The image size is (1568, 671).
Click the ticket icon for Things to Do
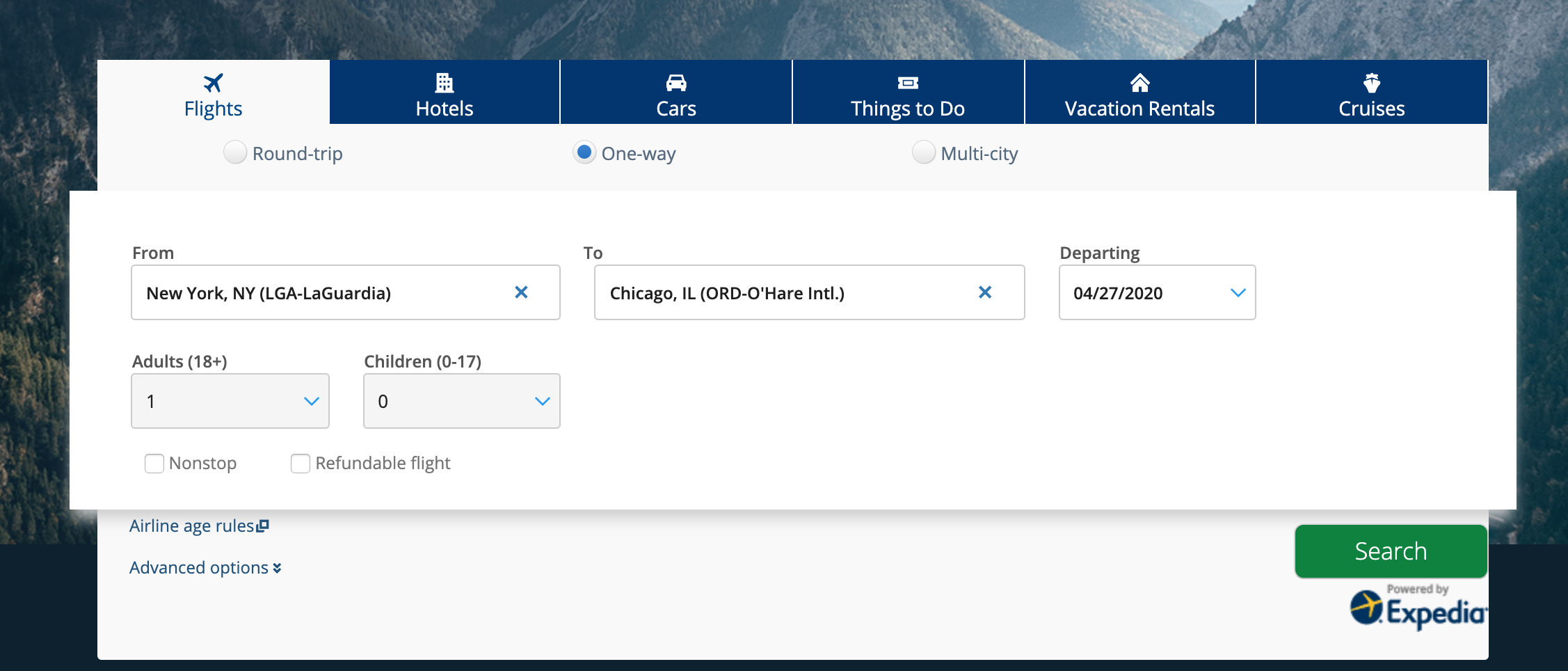click(908, 83)
